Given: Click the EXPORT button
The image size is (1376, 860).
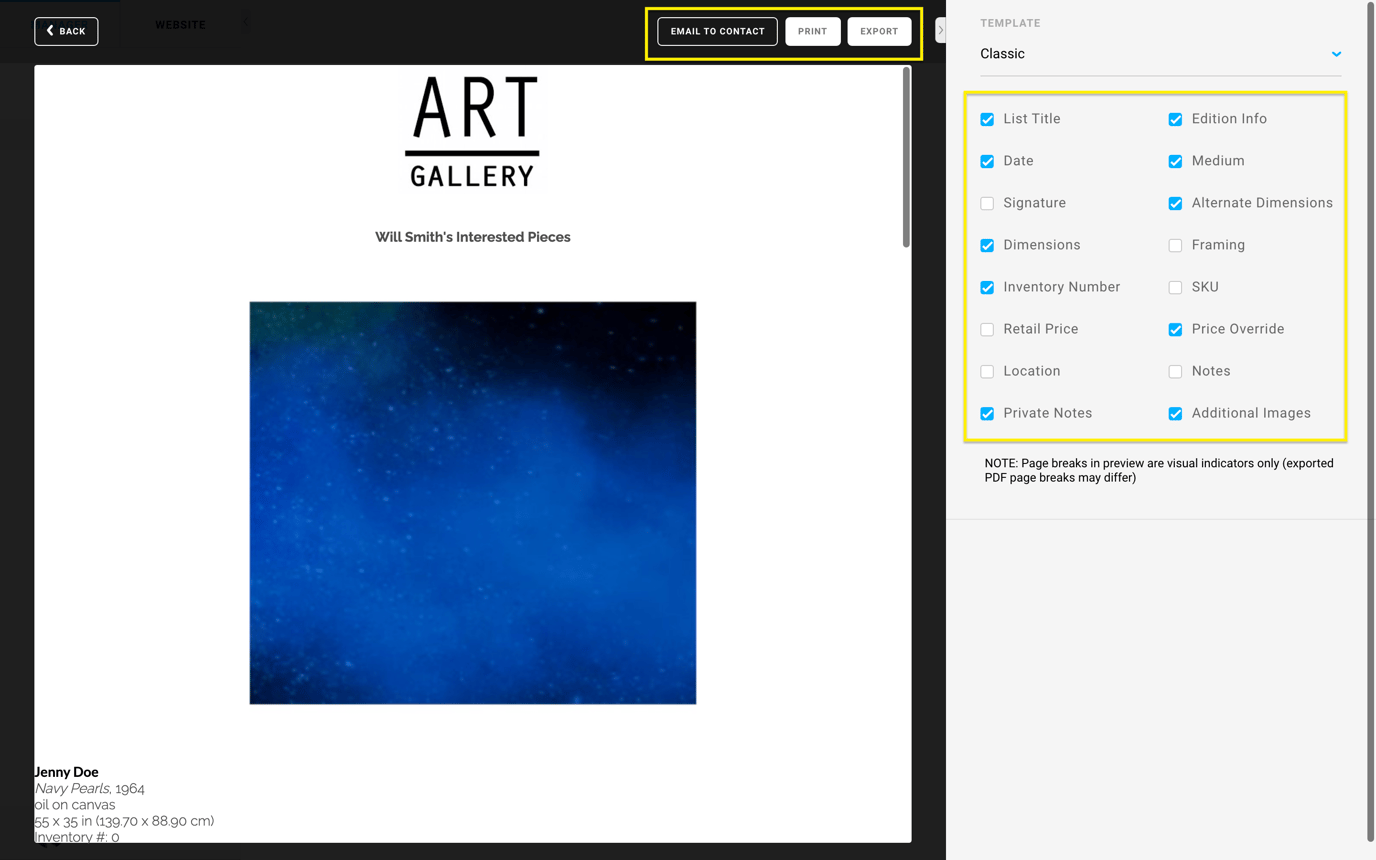Looking at the screenshot, I should (879, 31).
